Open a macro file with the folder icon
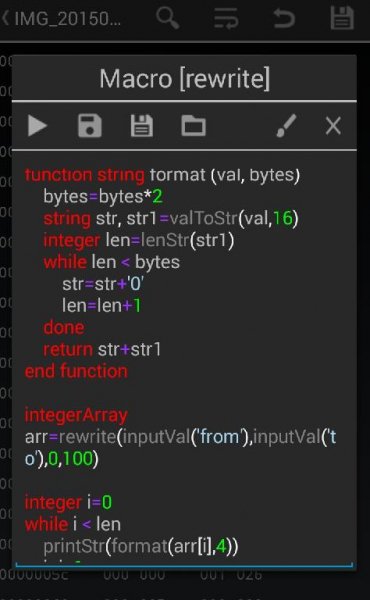This screenshot has height=600, width=370. [193, 126]
